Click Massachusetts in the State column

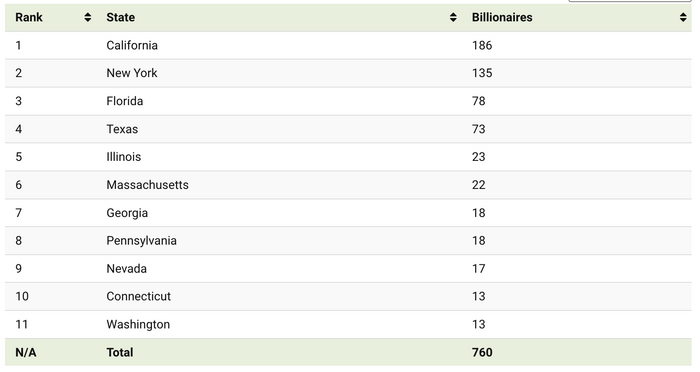147,185
